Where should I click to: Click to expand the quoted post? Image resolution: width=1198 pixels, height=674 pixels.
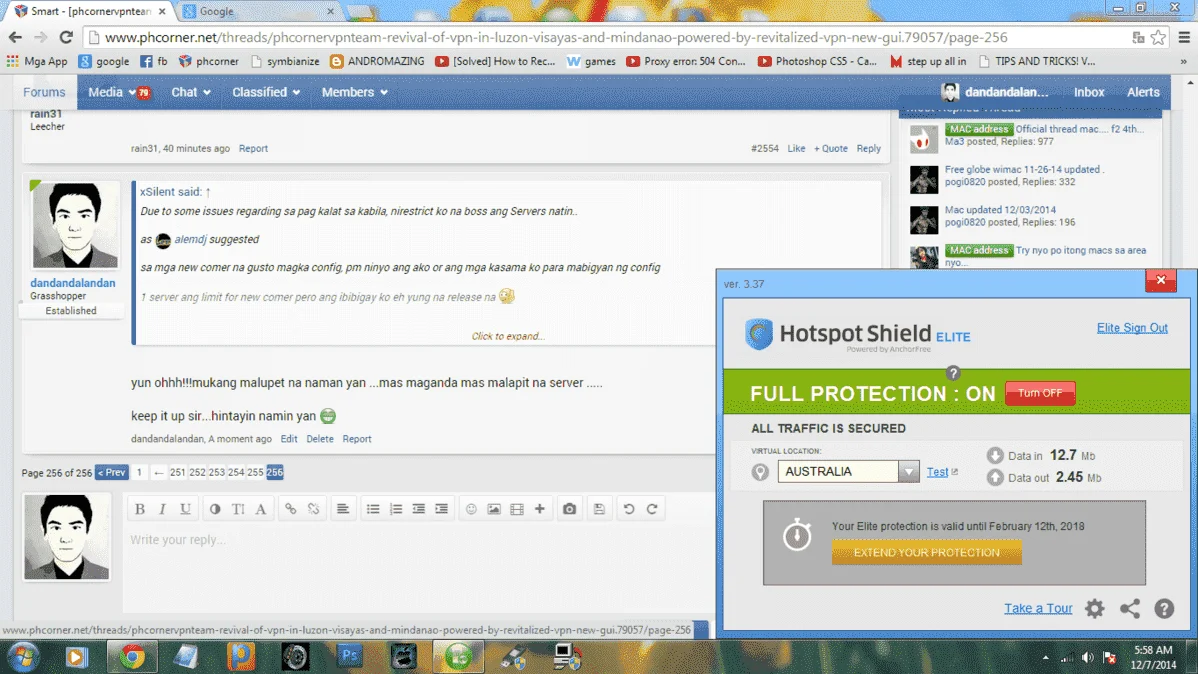pyautogui.click(x=507, y=336)
